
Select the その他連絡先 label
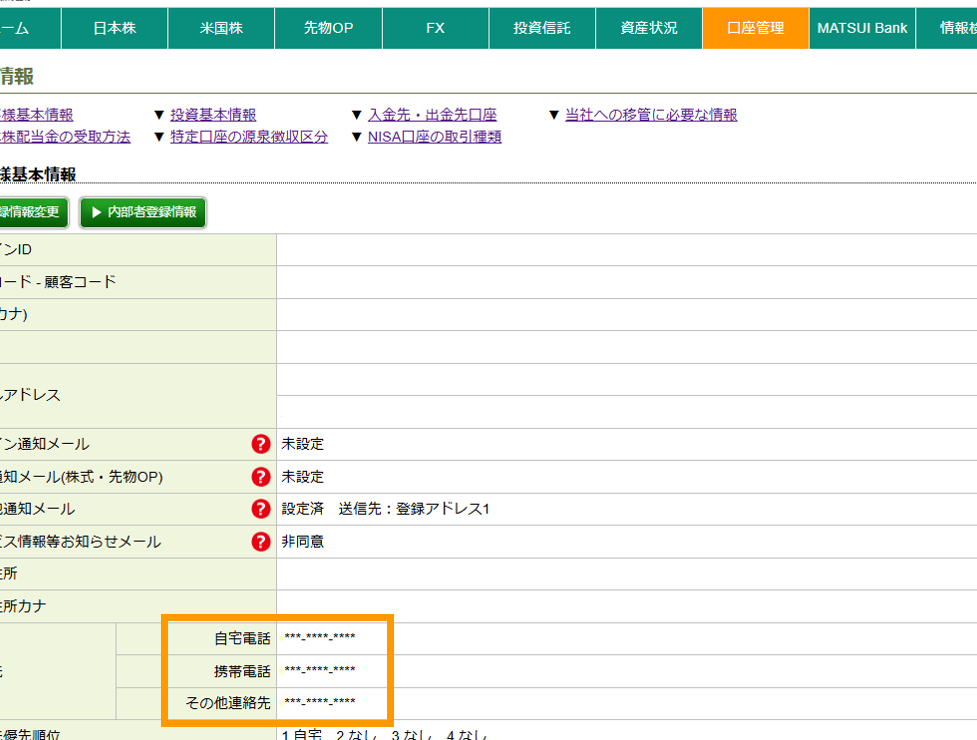click(x=227, y=703)
